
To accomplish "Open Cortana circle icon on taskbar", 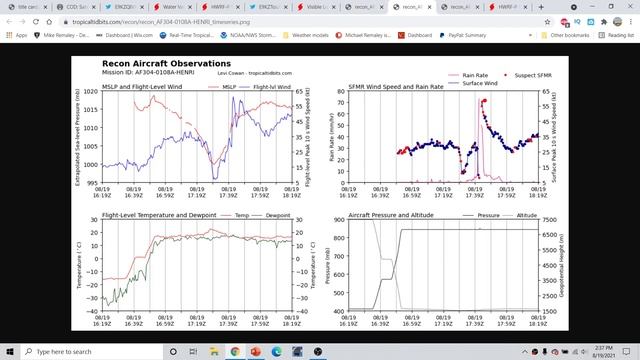I will point(173,351).
